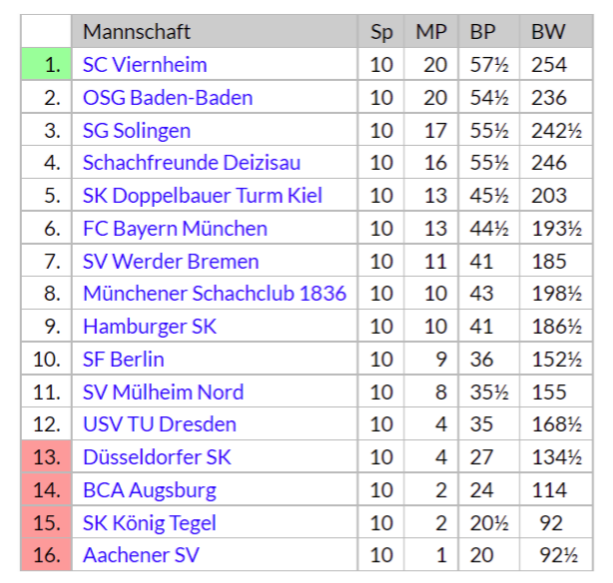This screenshot has height=583, width=613.
Task: Open the OSG Baden-Baden team link
Action: [168, 97]
